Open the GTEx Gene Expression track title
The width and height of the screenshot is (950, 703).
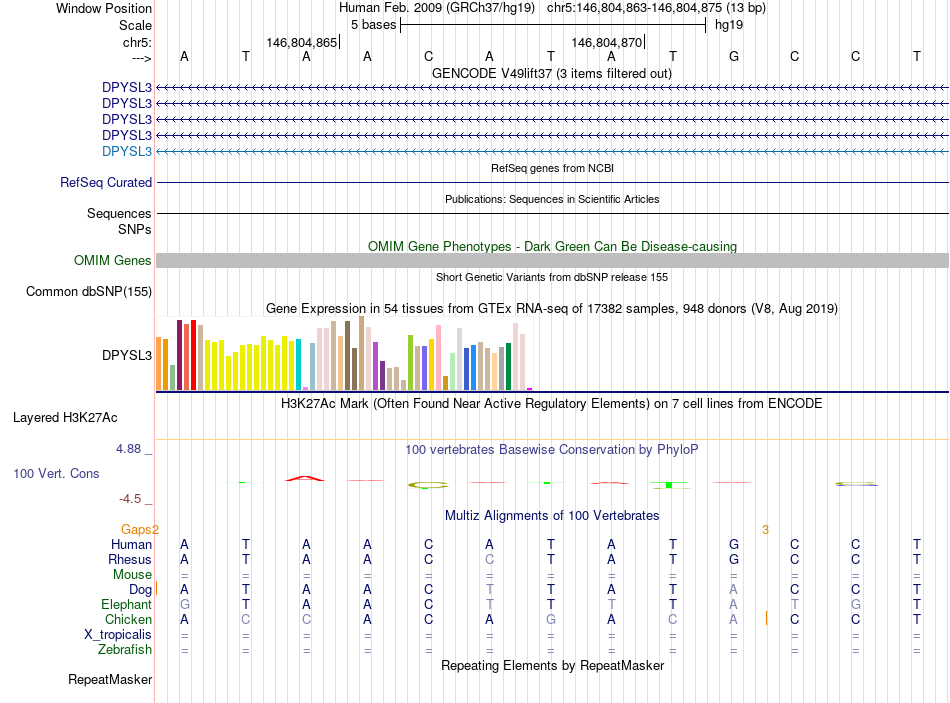pyautogui.click(x=551, y=308)
